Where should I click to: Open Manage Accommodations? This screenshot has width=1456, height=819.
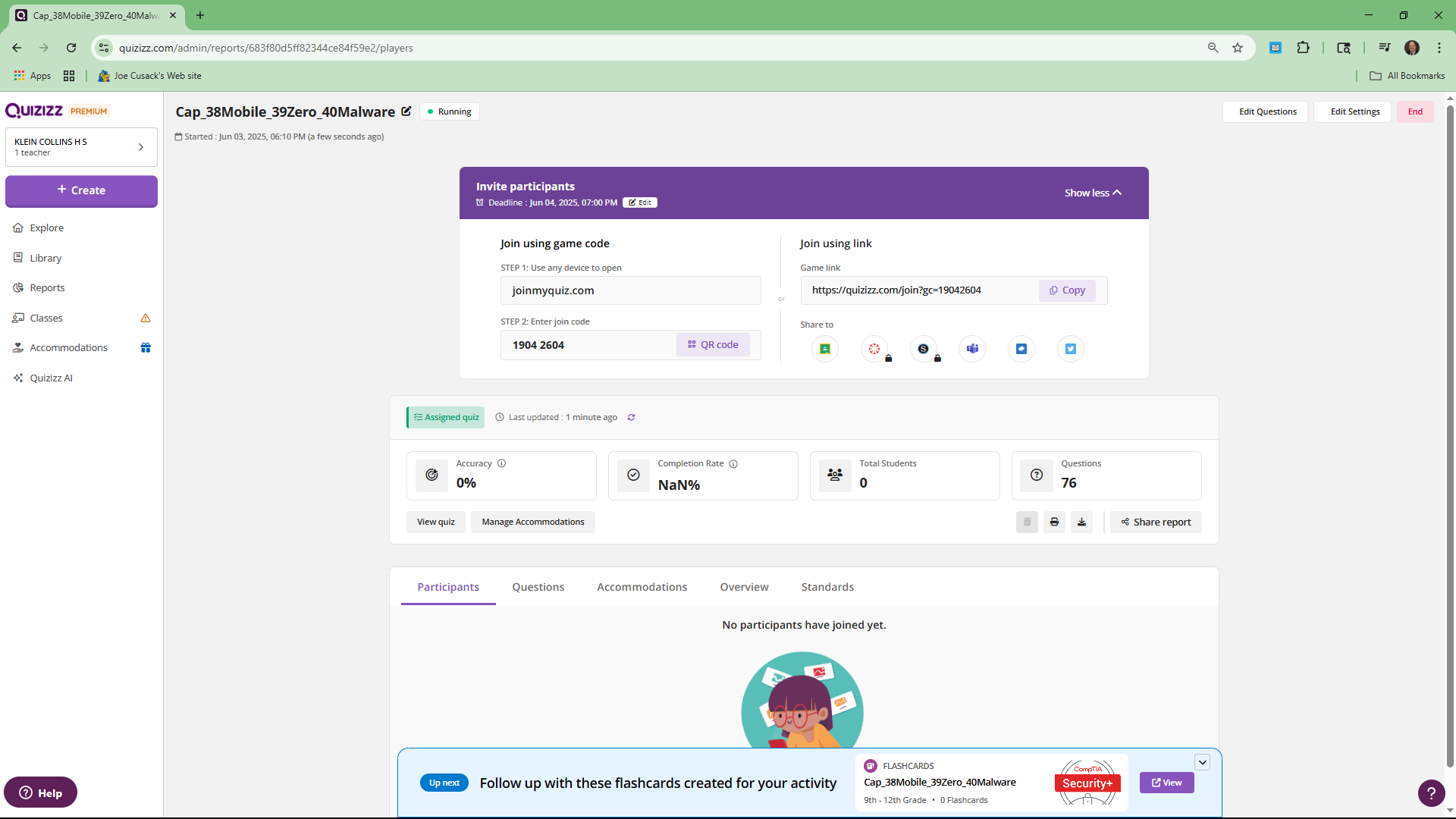(x=532, y=522)
